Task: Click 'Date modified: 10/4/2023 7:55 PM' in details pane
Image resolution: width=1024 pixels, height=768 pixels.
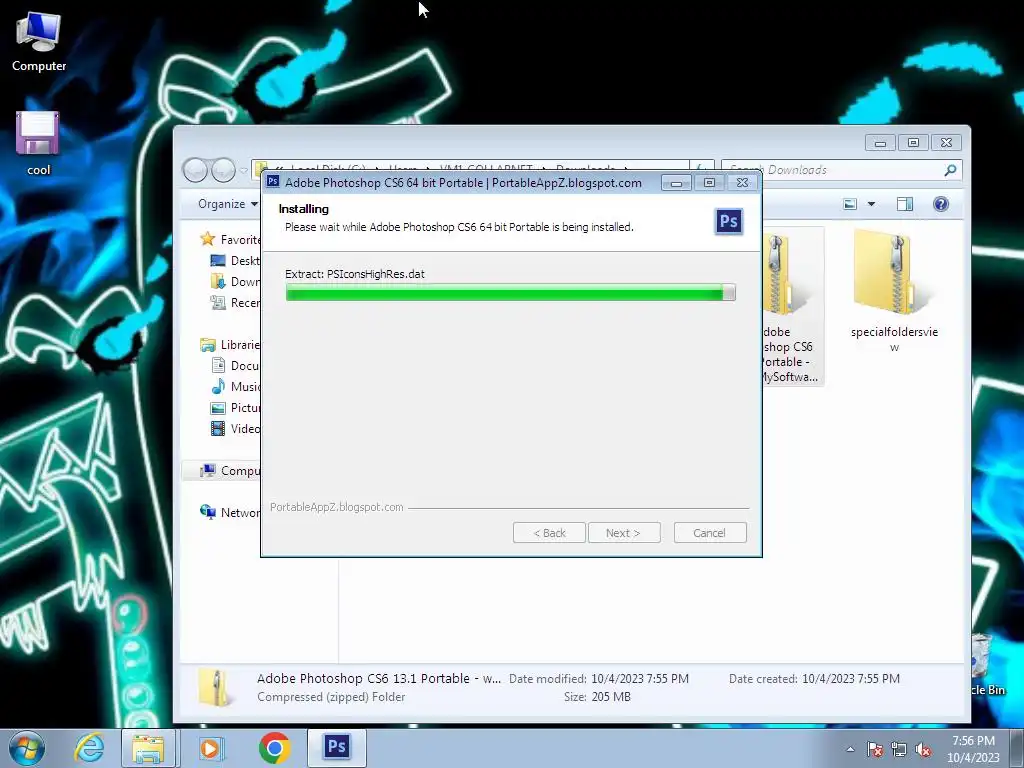Action: (599, 679)
